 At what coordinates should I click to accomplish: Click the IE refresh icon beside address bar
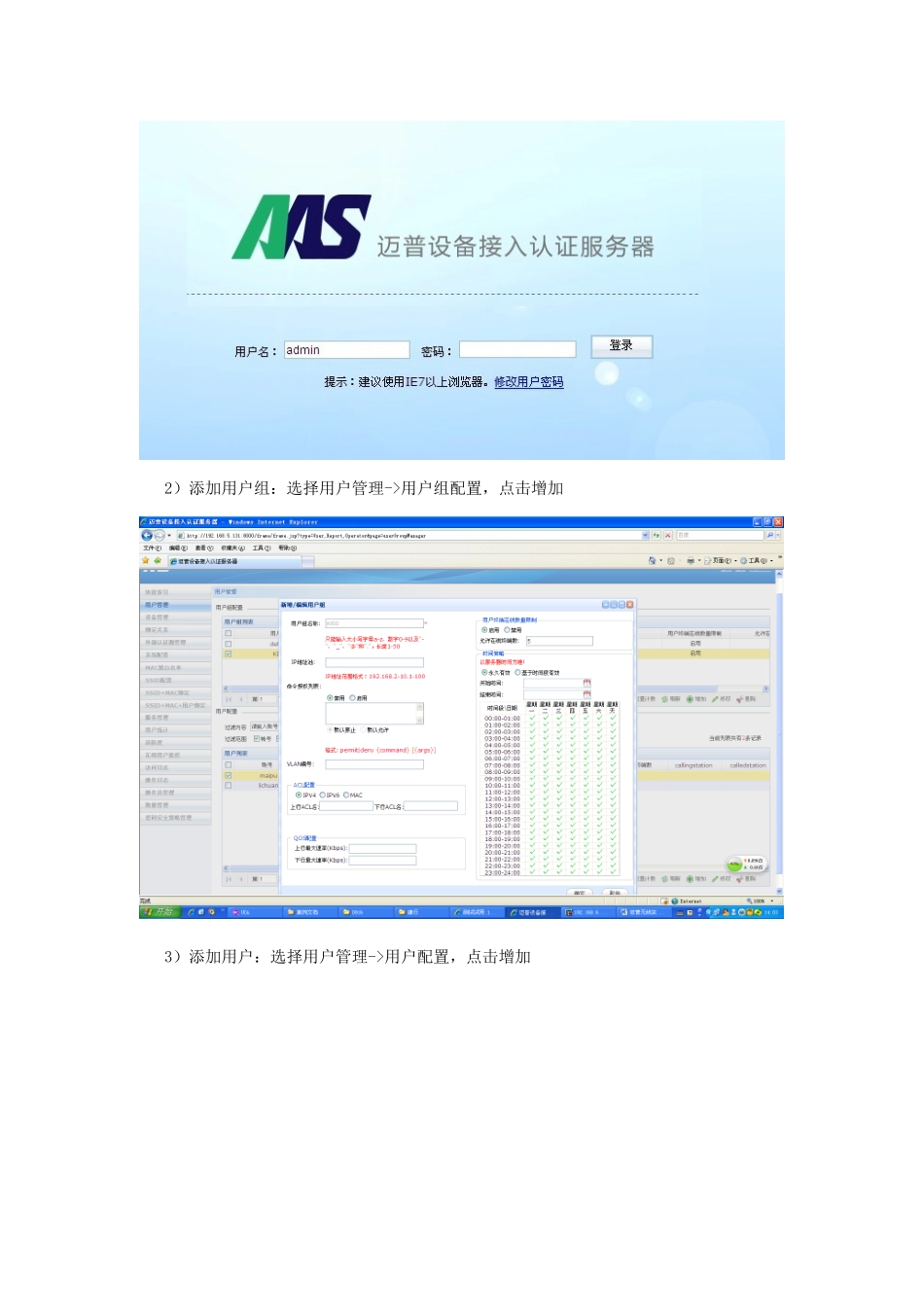pos(657,535)
